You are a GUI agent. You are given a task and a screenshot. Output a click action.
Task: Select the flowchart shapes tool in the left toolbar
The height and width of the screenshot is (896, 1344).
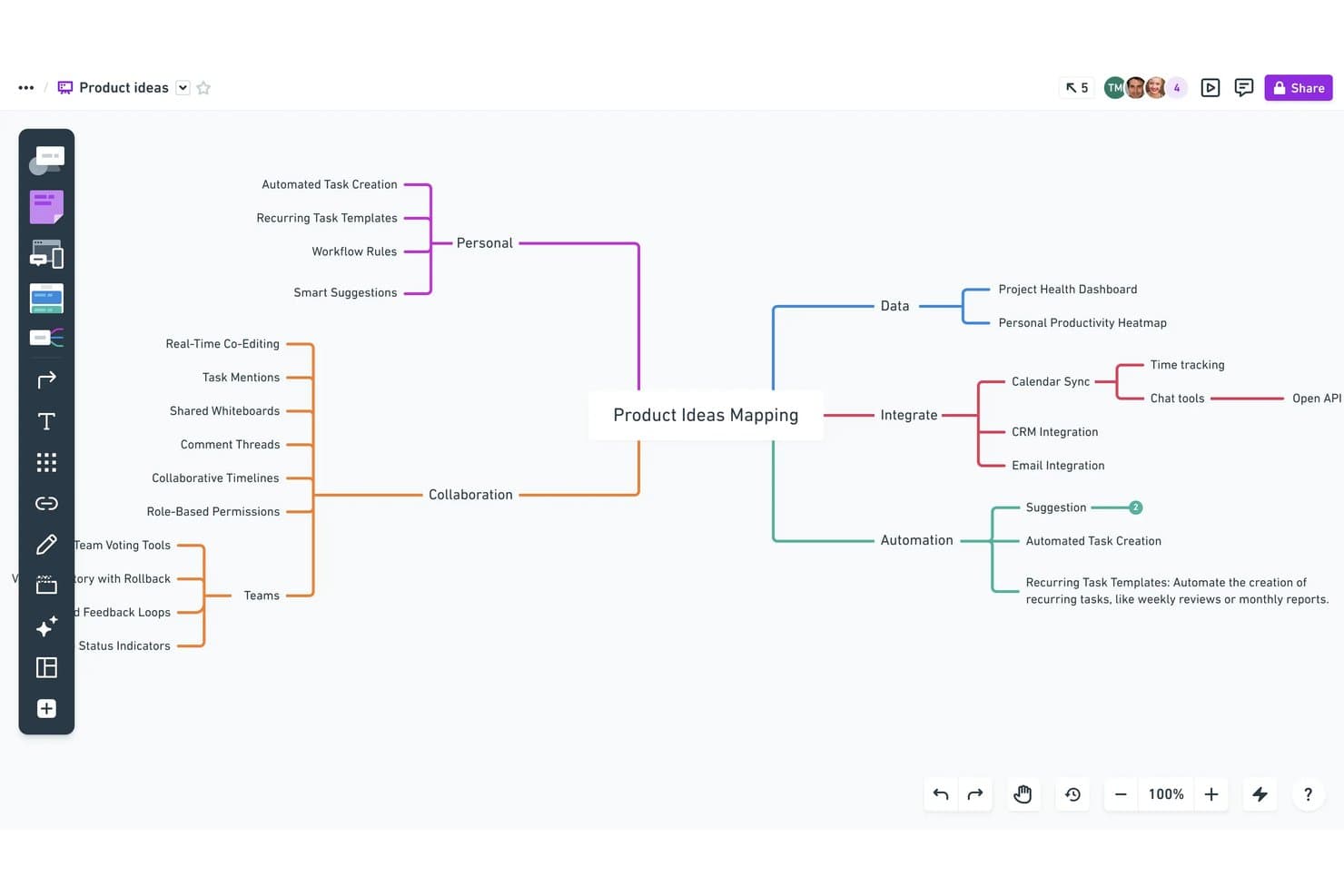click(46, 161)
